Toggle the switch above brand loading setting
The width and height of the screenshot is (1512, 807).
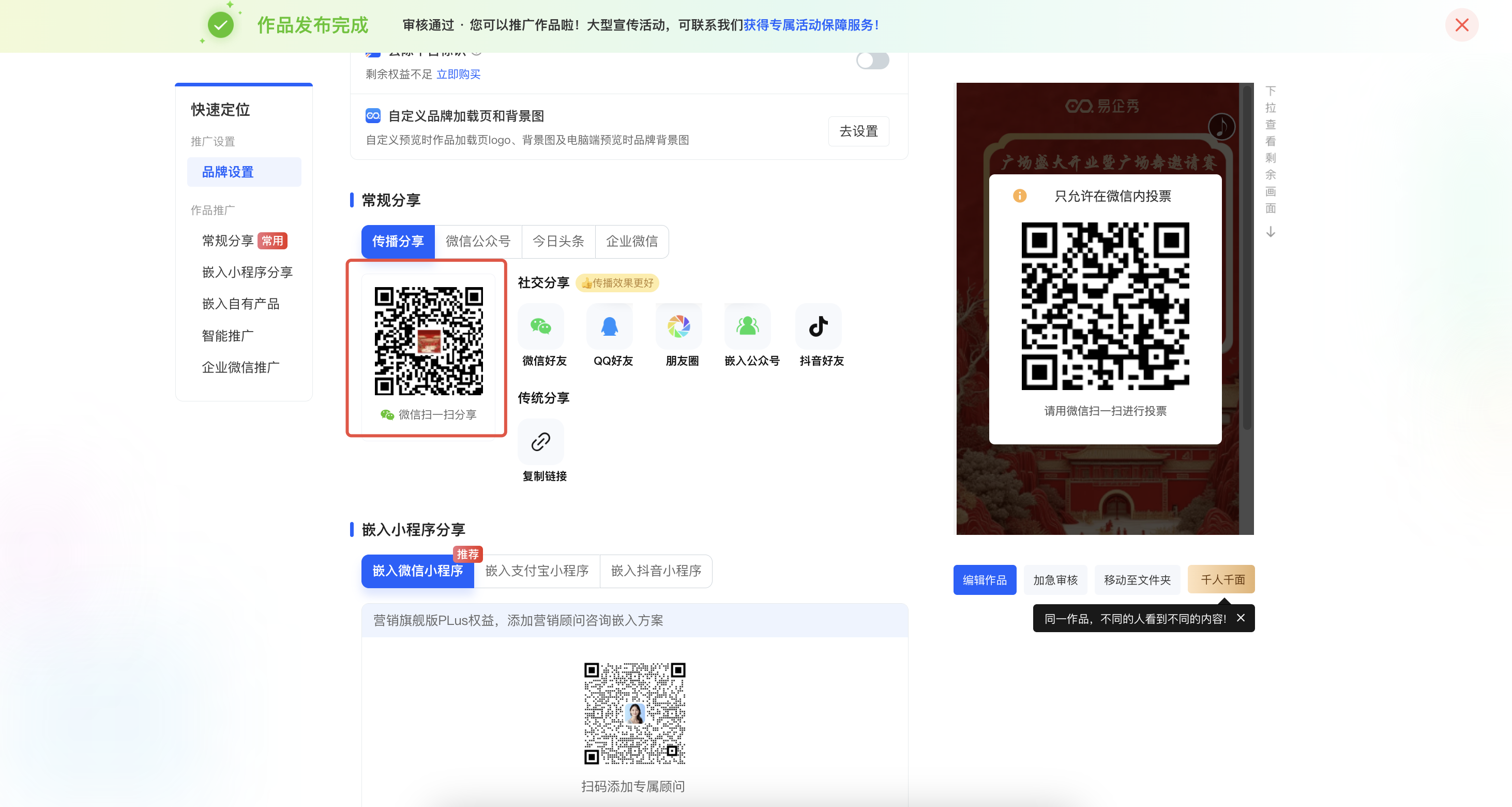872,61
